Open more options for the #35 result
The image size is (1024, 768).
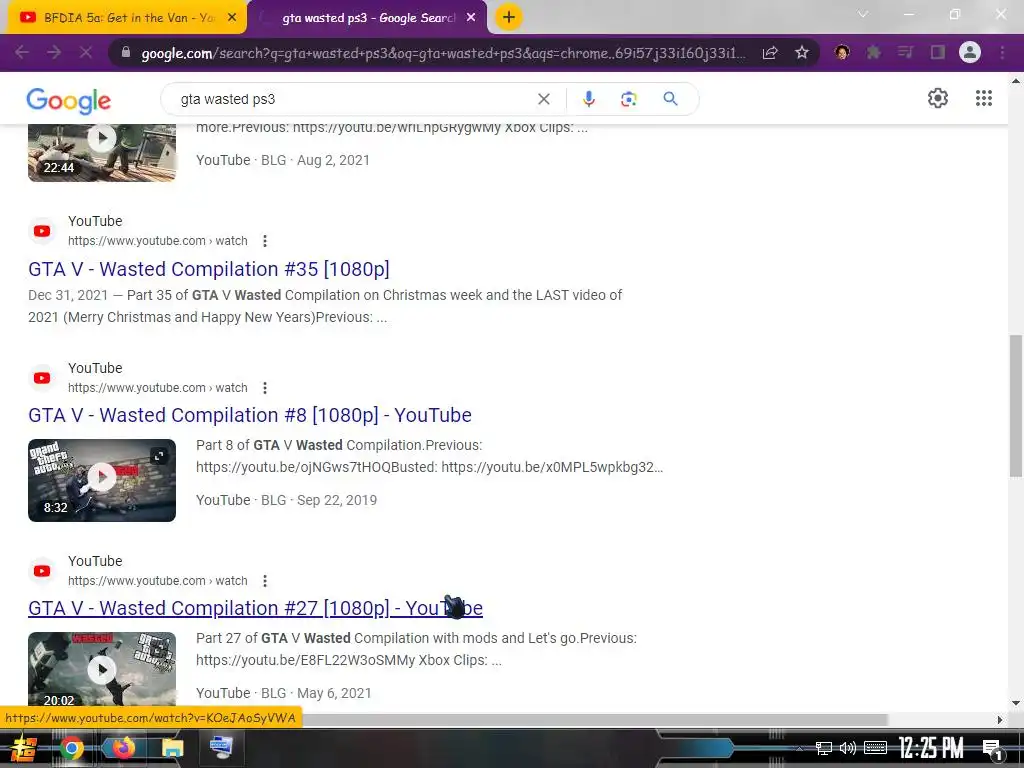click(x=264, y=241)
